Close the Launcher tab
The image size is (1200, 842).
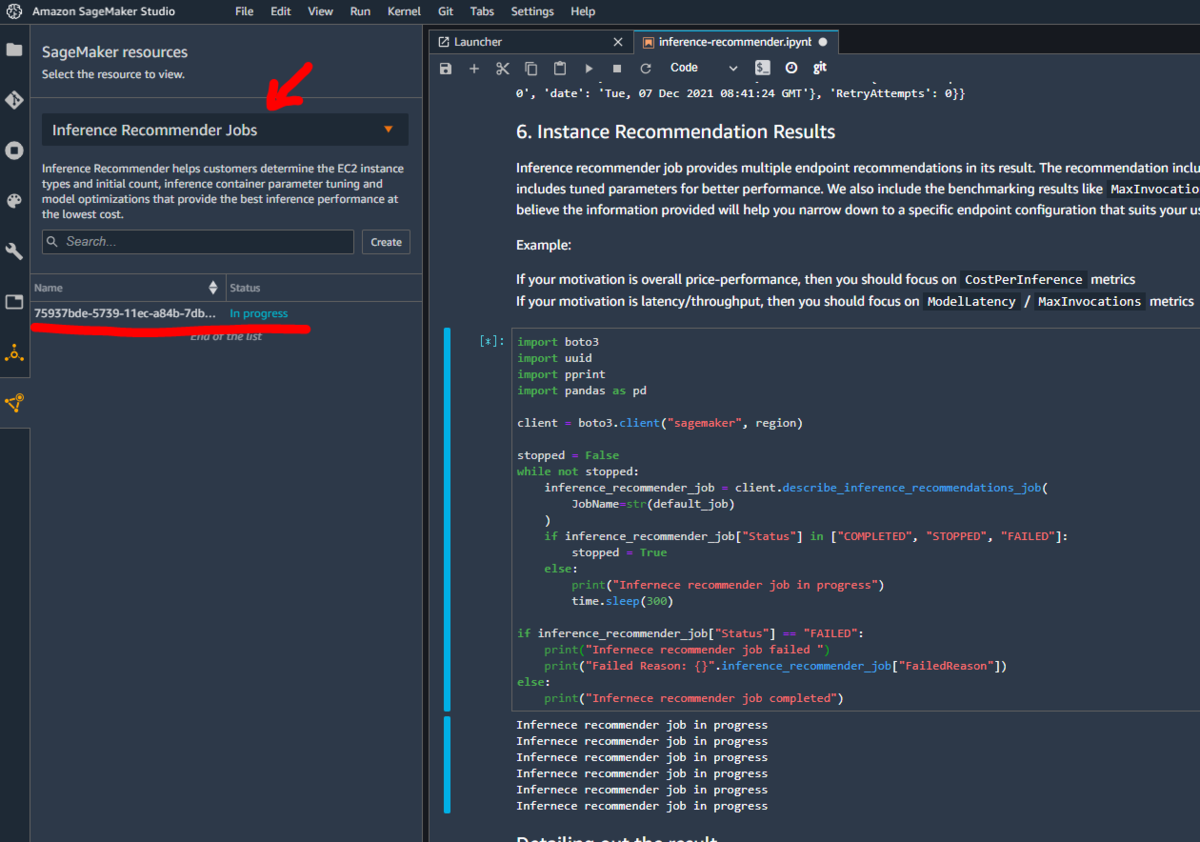[x=618, y=42]
